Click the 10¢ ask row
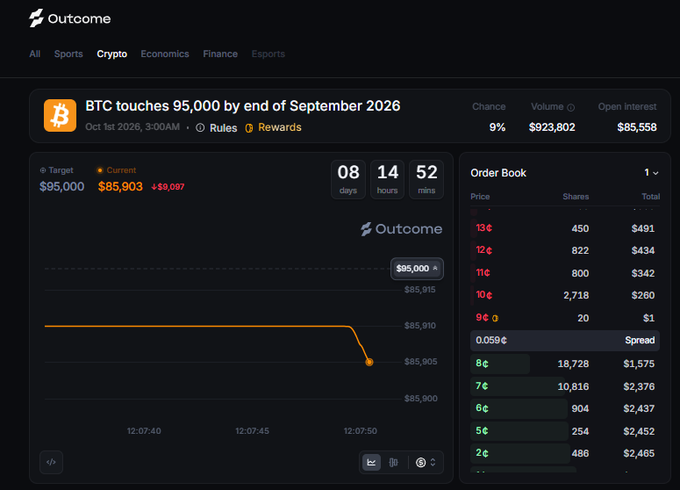Image resolution: width=680 pixels, height=490 pixels. point(565,295)
